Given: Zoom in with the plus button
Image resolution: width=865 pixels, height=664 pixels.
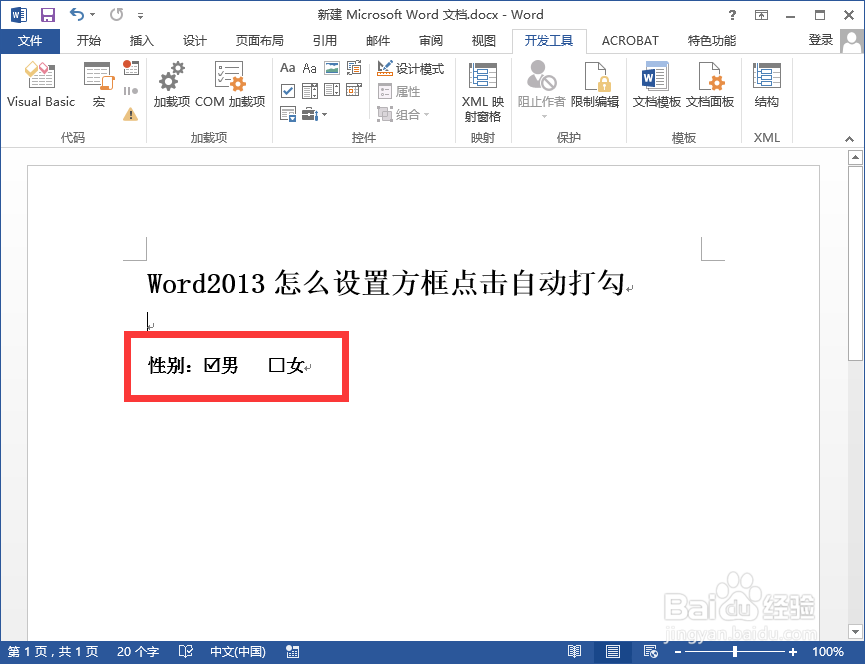Looking at the screenshot, I should pyautogui.click(x=793, y=652).
